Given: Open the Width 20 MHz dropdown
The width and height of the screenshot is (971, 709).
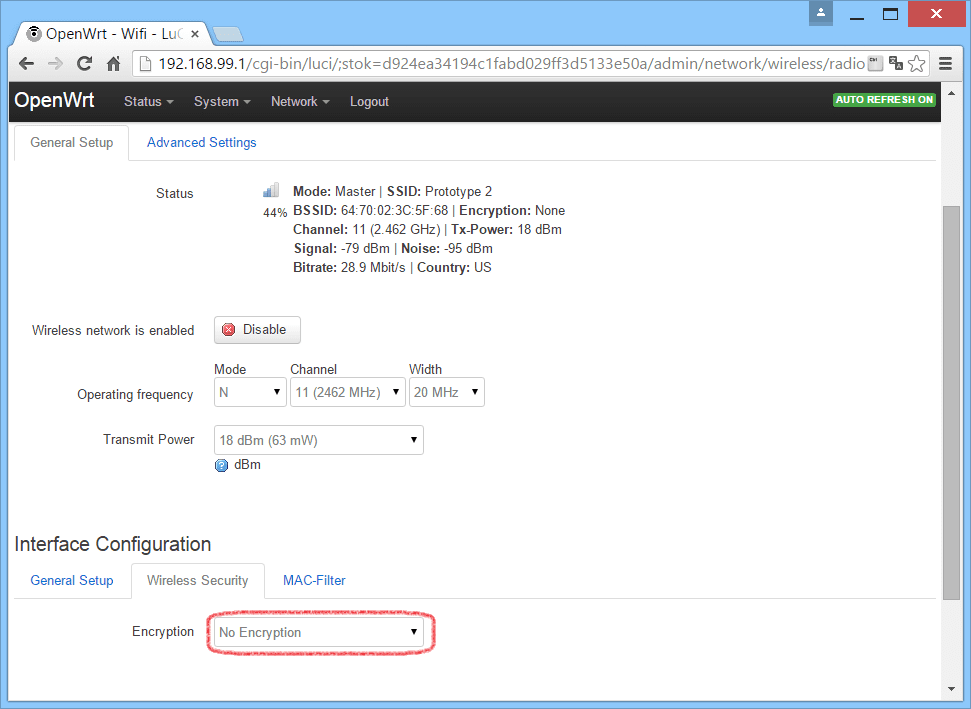Looking at the screenshot, I should click(447, 393).
